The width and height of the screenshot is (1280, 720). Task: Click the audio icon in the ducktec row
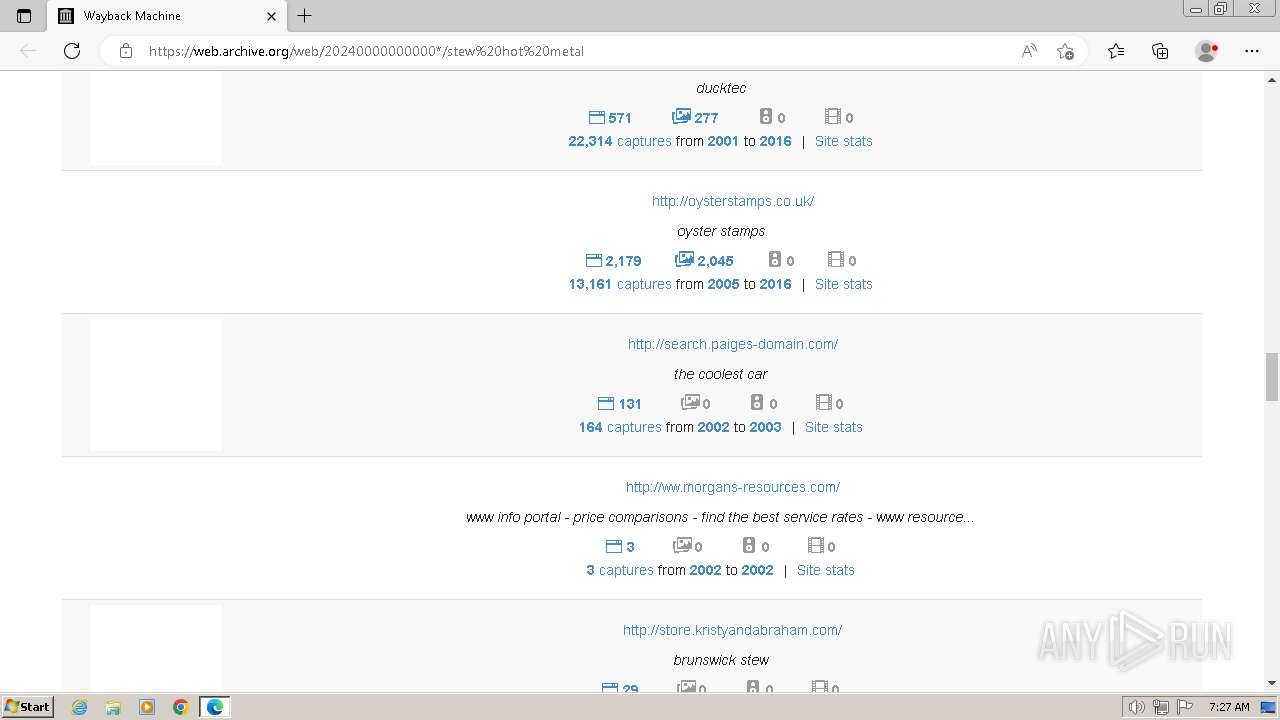(766, 116)
